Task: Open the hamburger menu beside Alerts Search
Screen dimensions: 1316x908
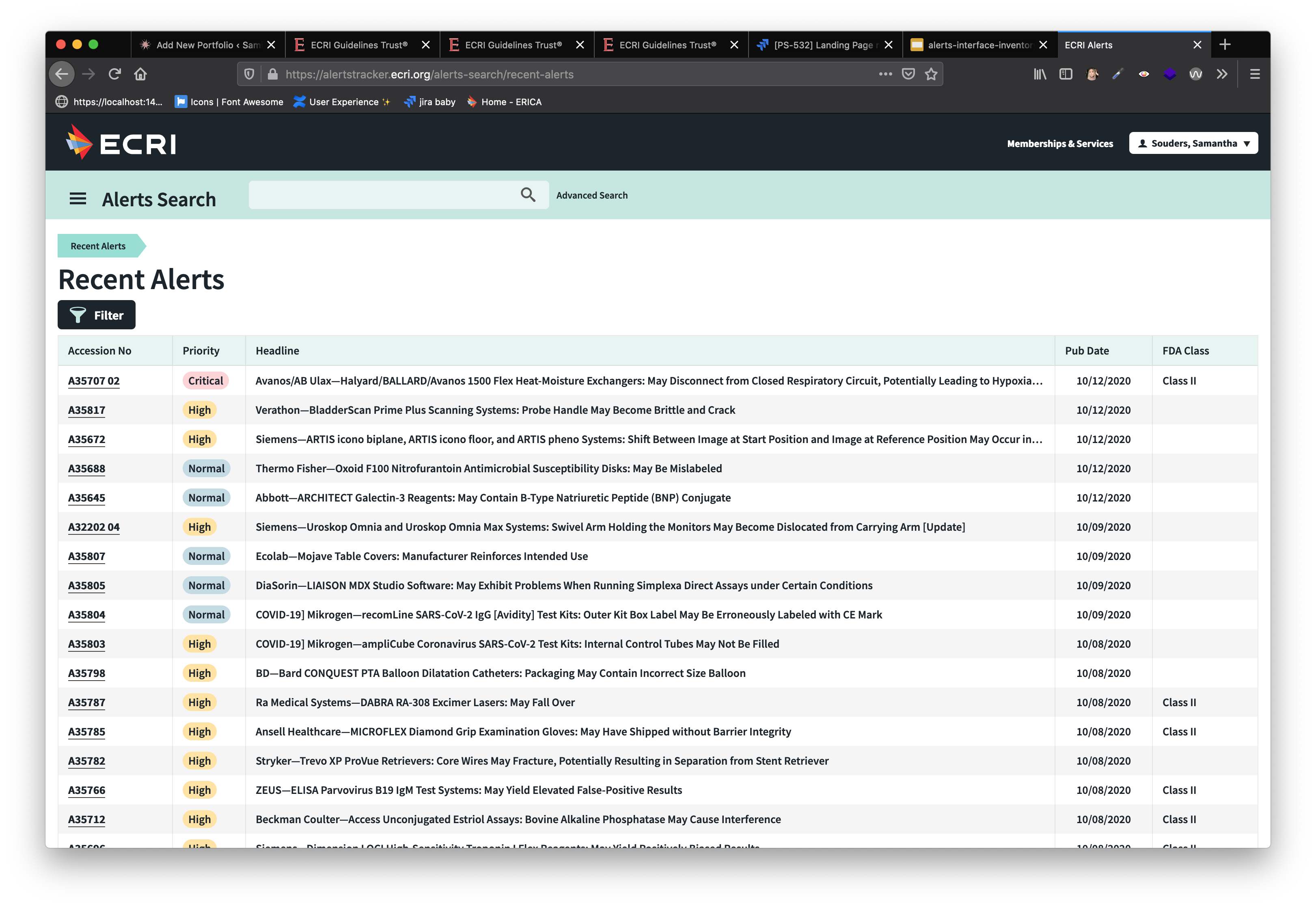Action: coord(78,199)
